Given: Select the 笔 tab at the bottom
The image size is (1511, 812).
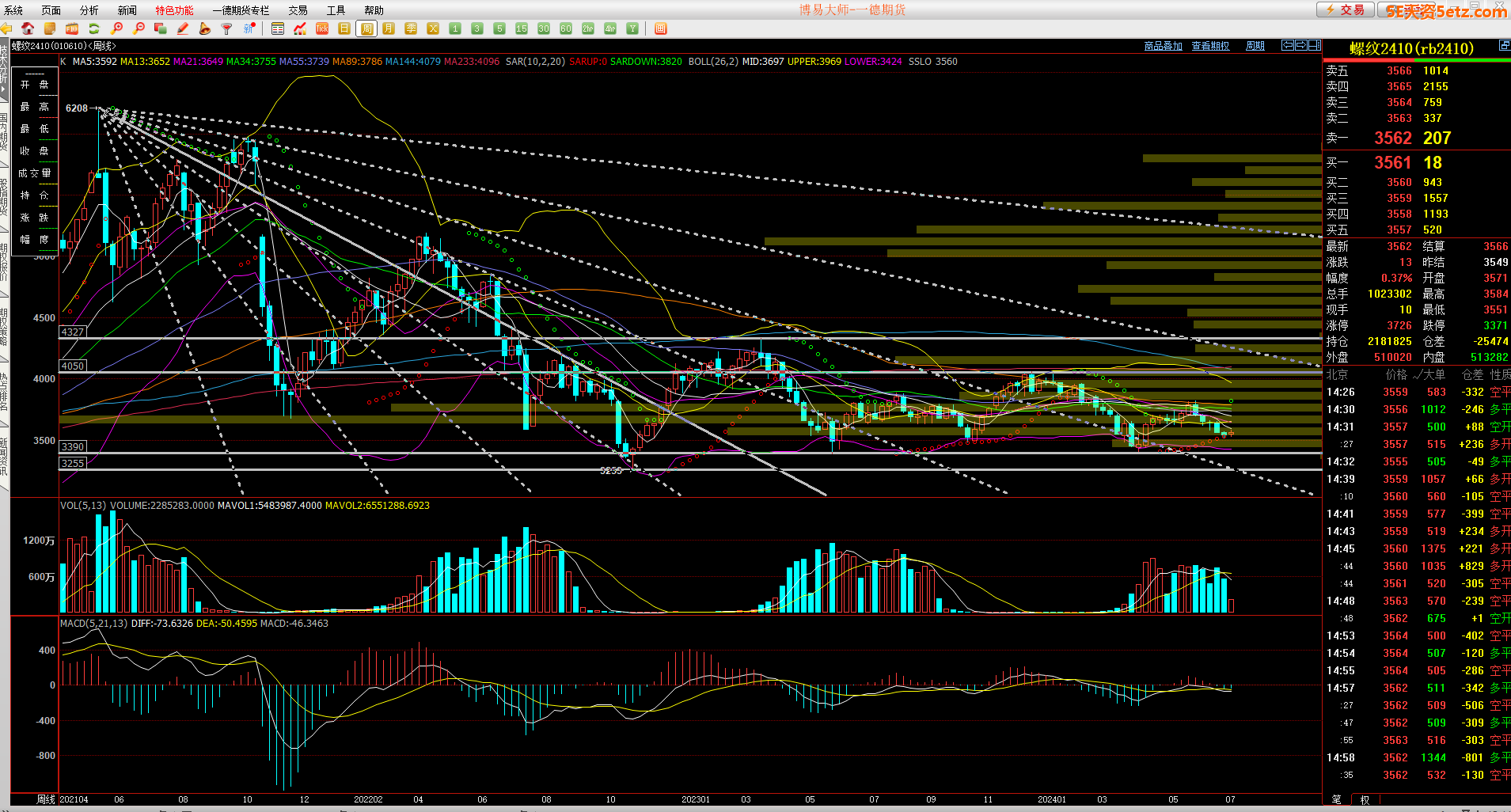Looking at the screenshot, I should point(1337,799).
